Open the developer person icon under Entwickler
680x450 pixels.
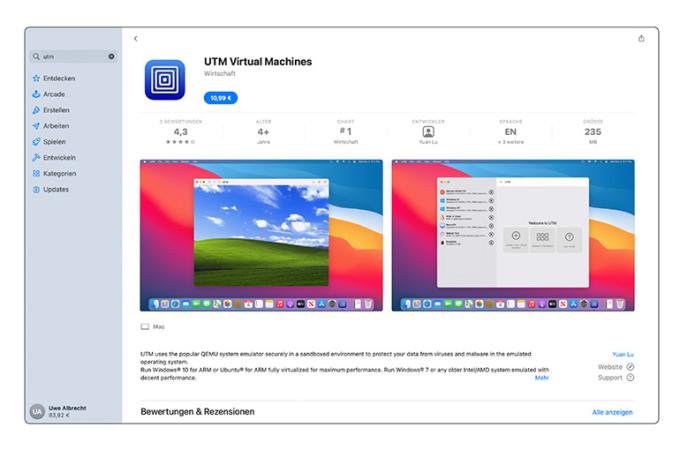pos(428,131)
